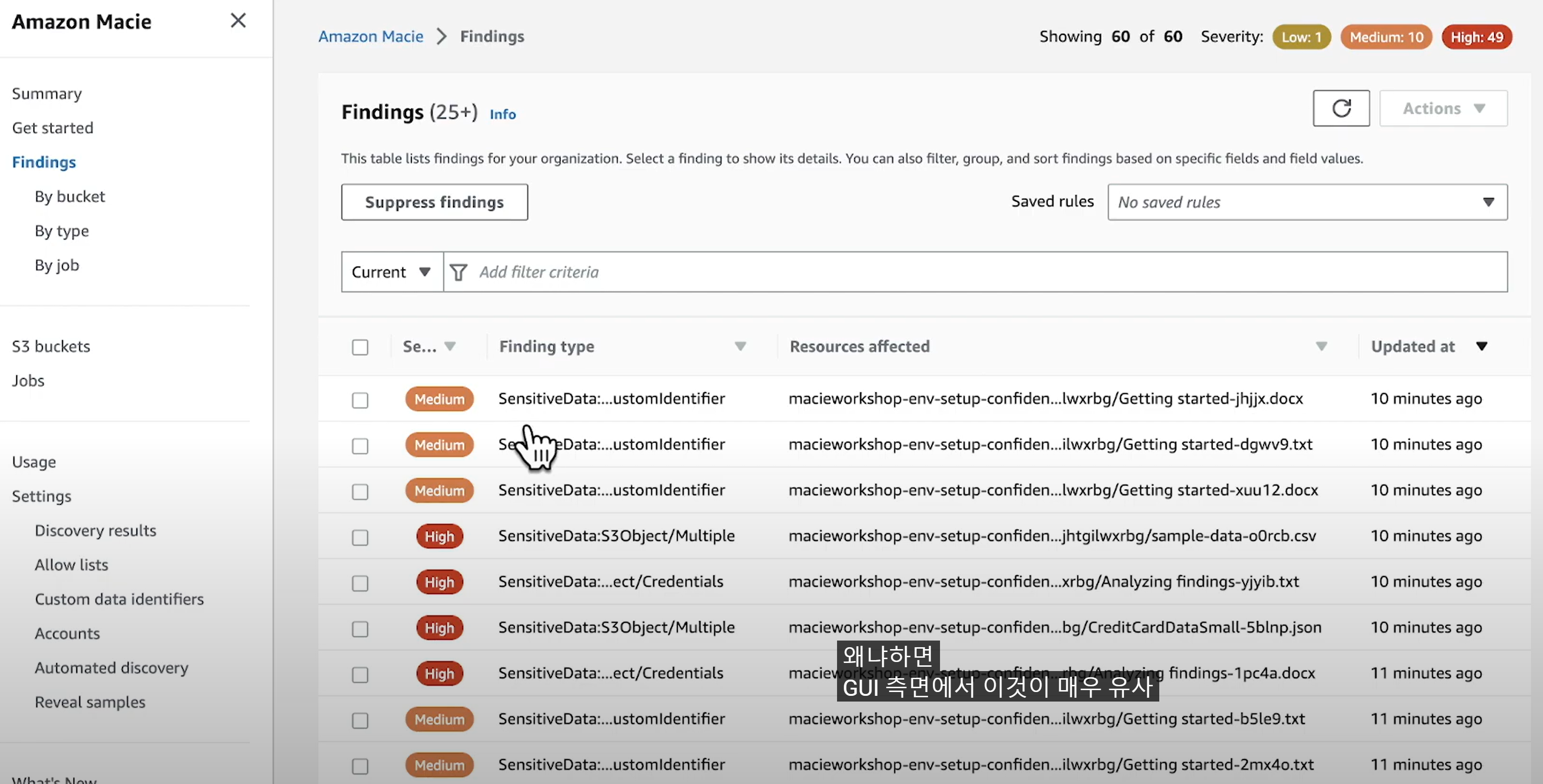Close the Amazon Macie navigation panel
Viewport: 1543px width, 784px height.
click(x=238, y=21)
